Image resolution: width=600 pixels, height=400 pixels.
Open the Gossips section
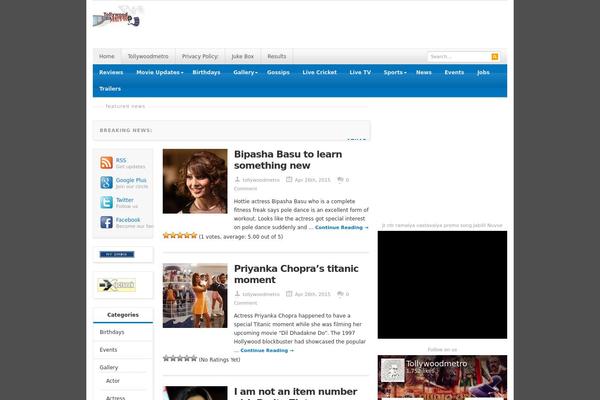click(x=278, y=72)
